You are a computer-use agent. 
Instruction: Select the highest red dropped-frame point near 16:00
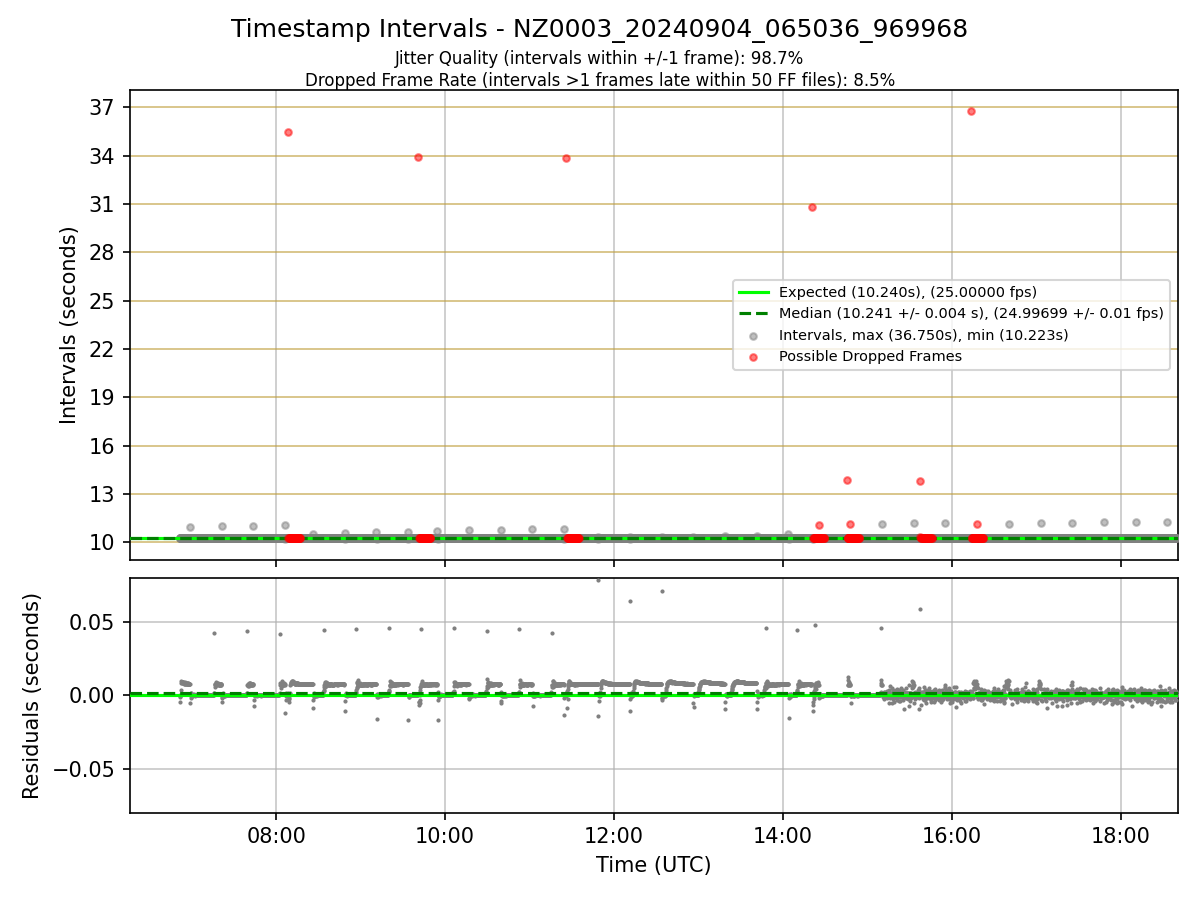[971, 111]
